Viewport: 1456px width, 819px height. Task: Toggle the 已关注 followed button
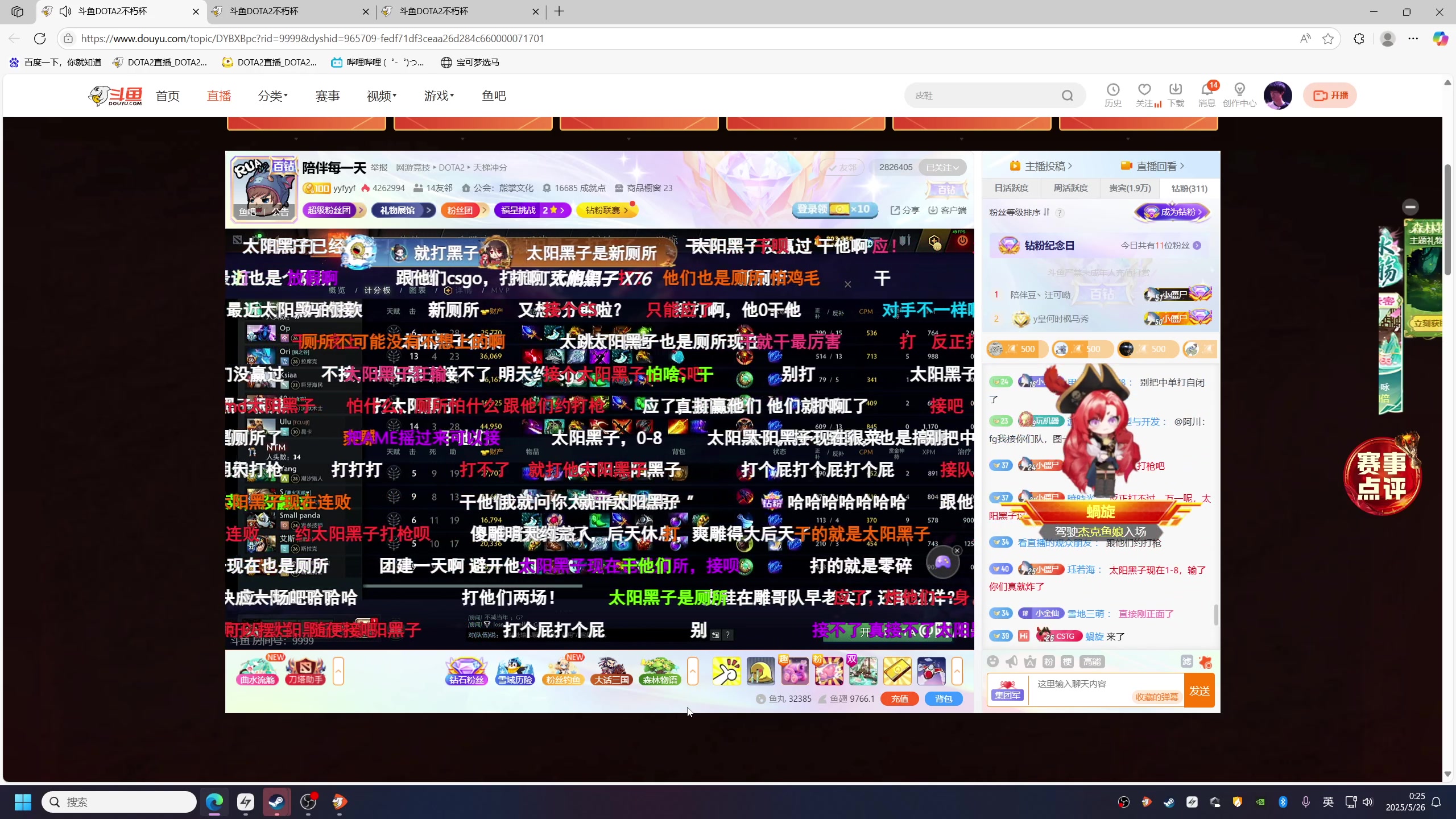(942, 167)
